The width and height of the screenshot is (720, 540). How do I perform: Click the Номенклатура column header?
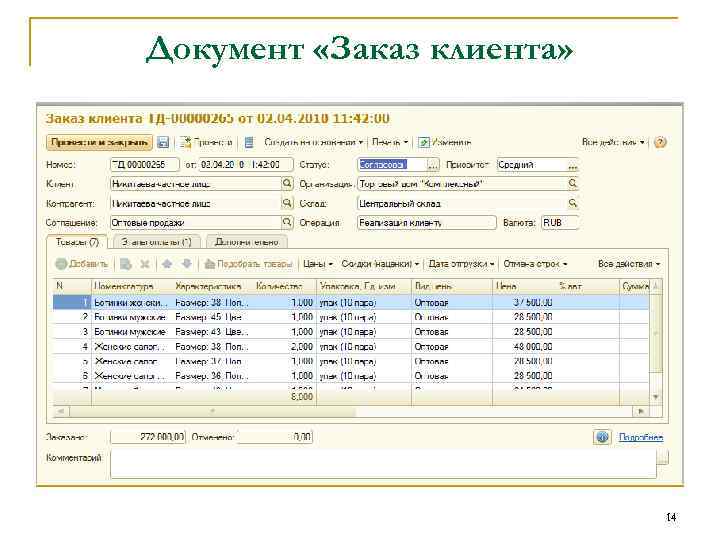[132, 286]
